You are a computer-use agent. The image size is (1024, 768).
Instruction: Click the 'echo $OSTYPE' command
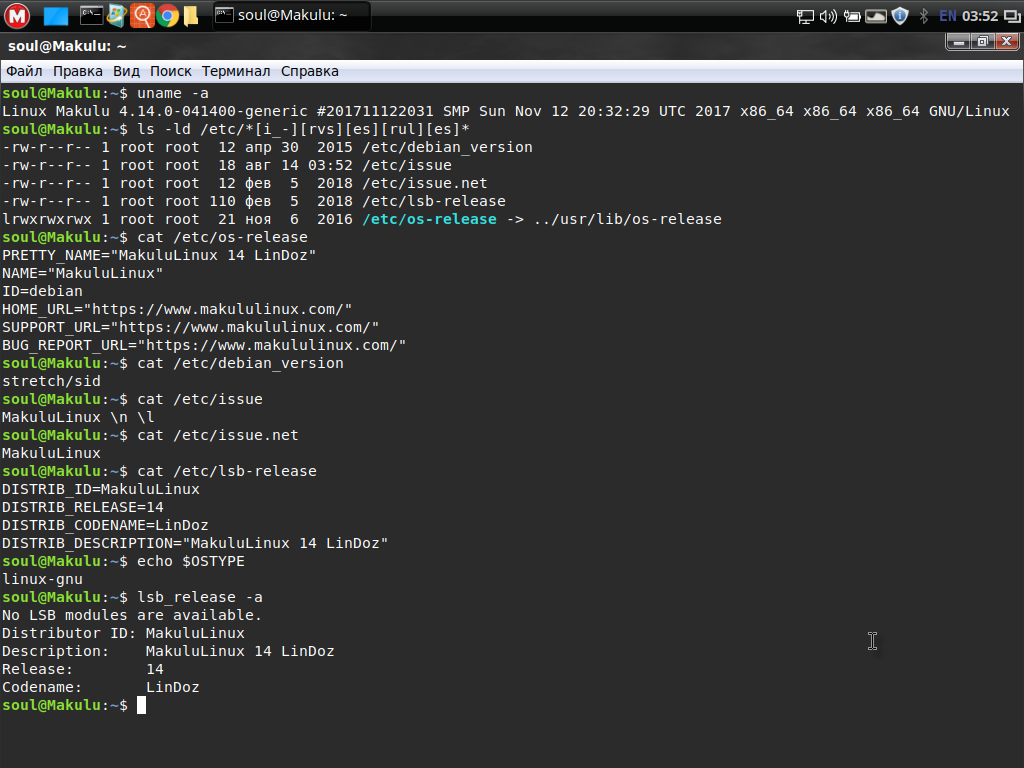pyautogui.click(x=191, y=561)
